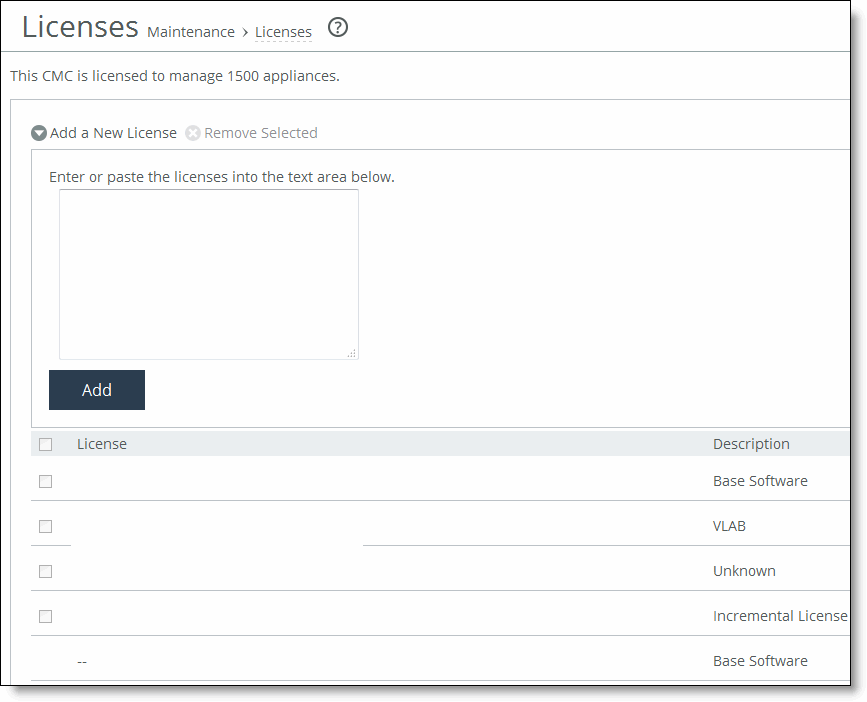This screenshot has height=702, width=867.
Task: Tick the Unknown license row checkbox
Action: pyautogui.click(x=46, y=571)
